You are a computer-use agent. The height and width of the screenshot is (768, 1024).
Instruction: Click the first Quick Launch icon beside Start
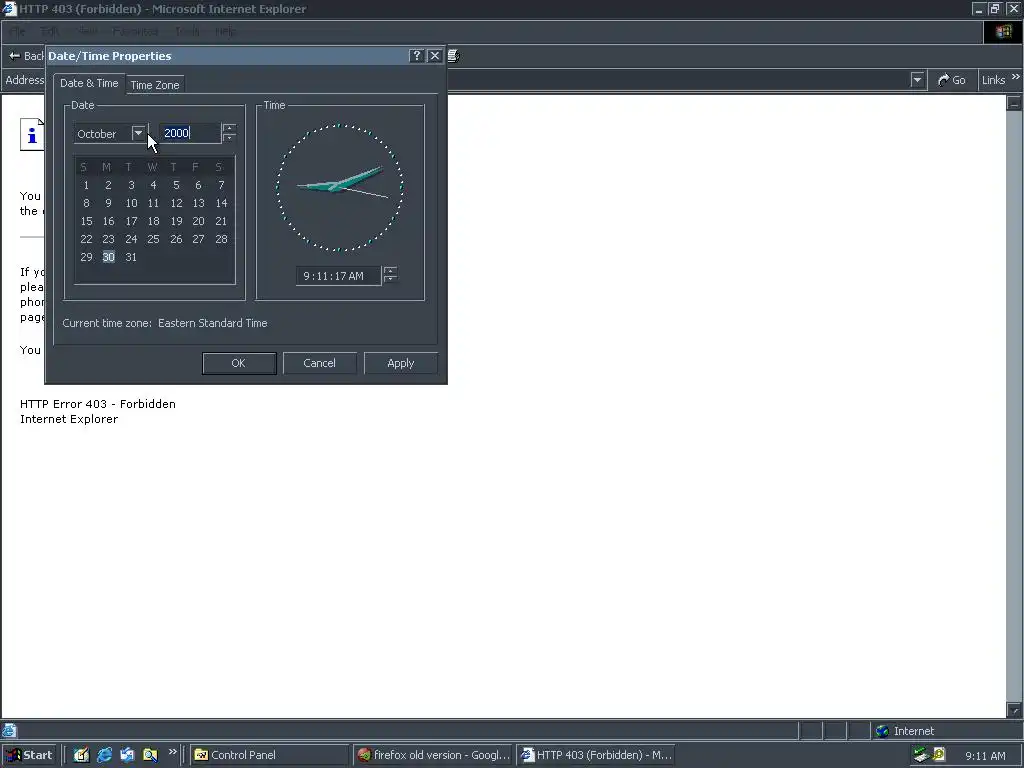82,755
